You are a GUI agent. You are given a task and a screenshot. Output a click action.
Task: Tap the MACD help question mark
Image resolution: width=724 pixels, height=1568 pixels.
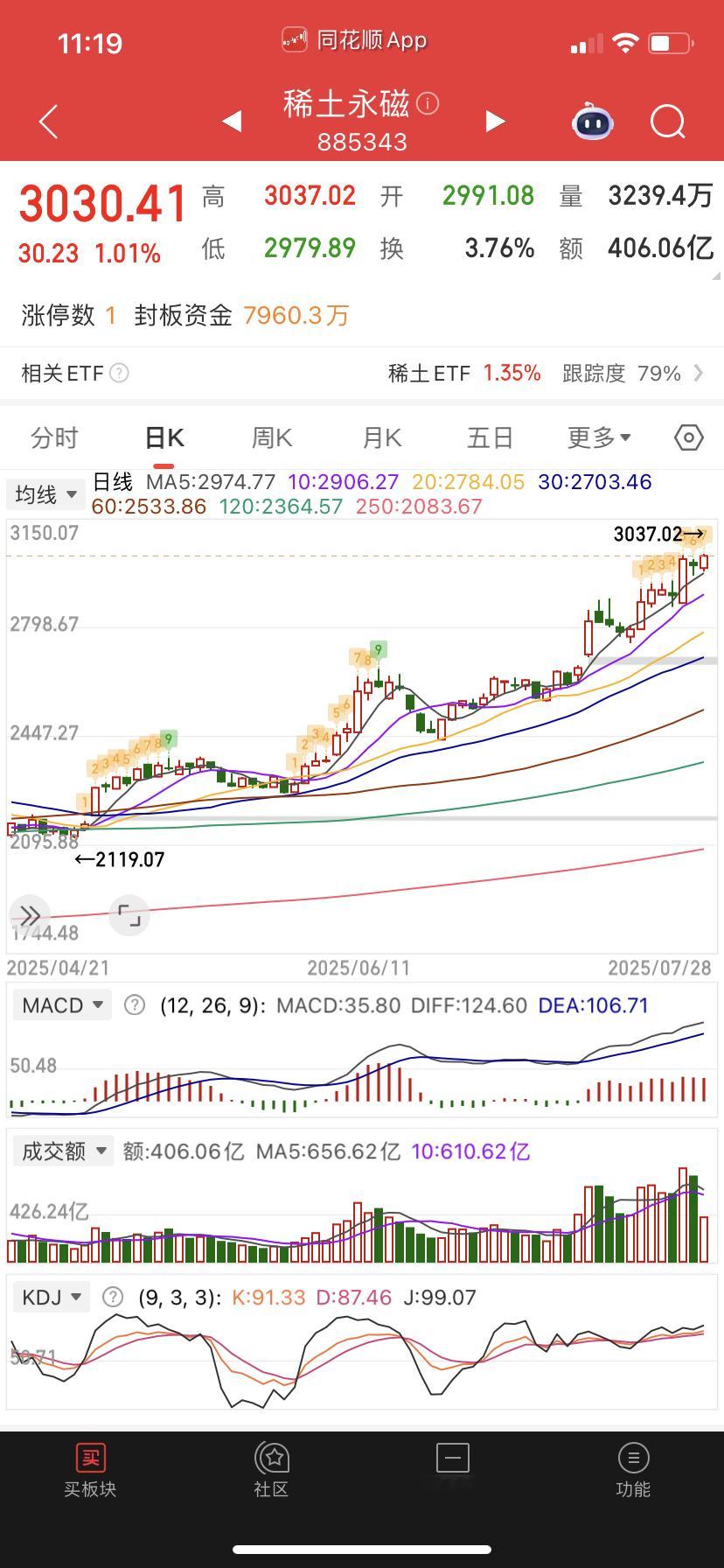tap(134, 1004)
